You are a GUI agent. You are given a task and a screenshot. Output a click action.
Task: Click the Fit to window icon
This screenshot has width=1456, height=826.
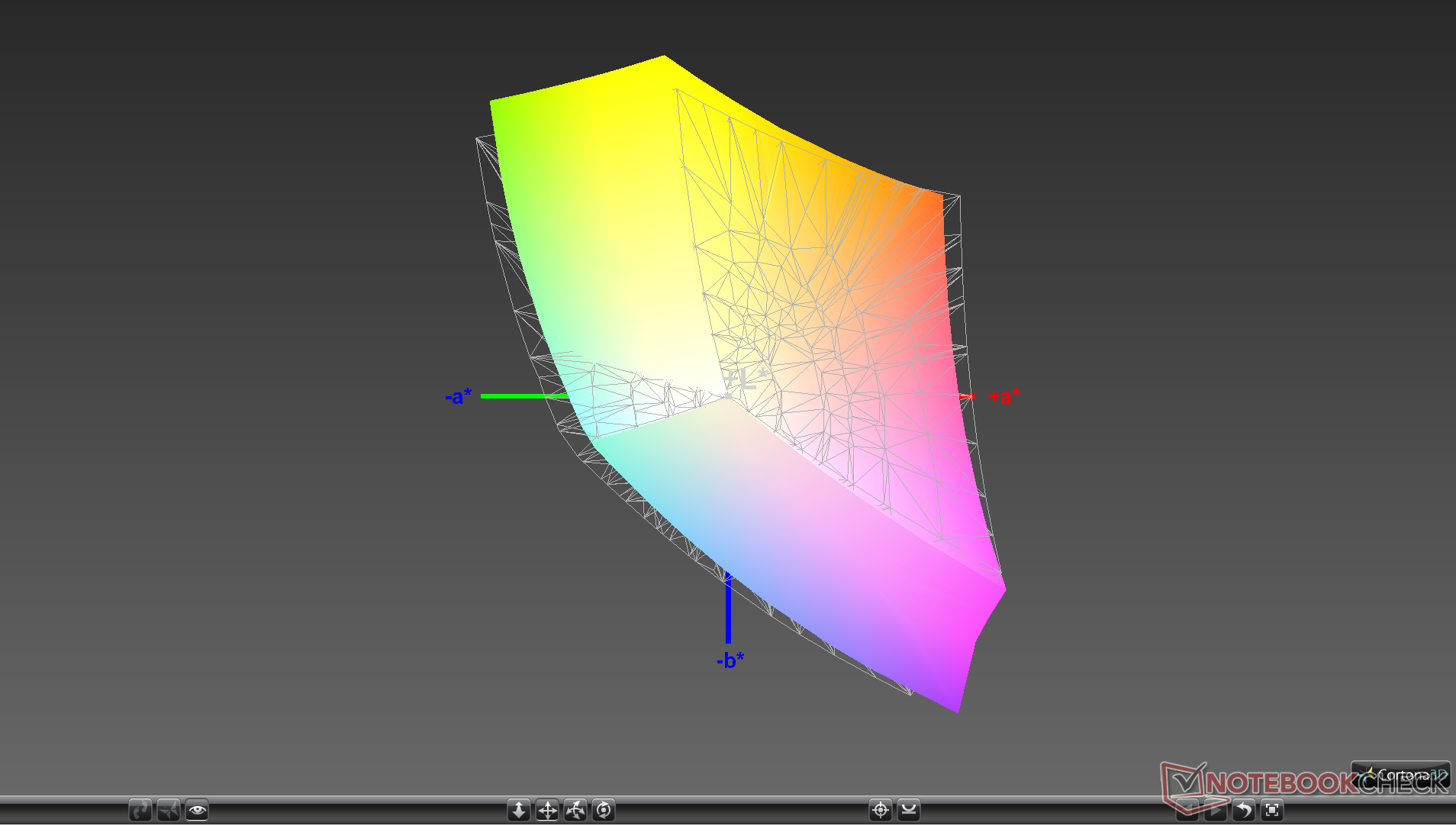coord(1272,810)
